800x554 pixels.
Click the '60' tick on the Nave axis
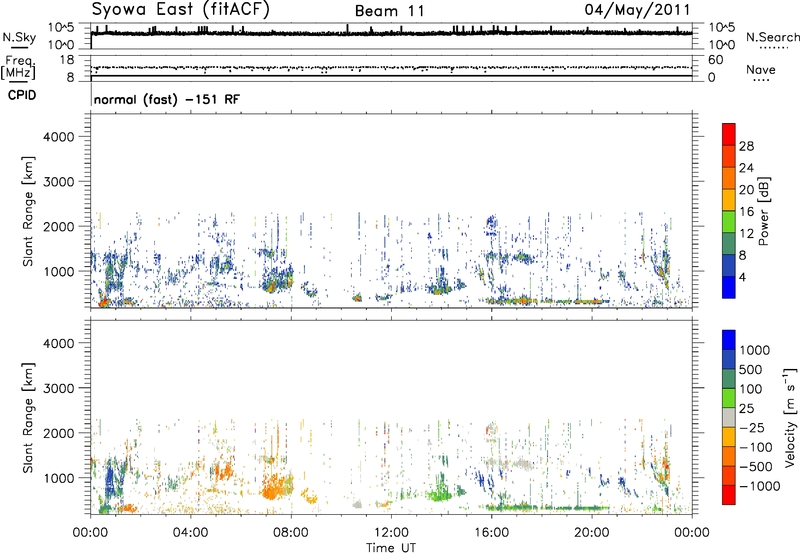coord(715,60)
